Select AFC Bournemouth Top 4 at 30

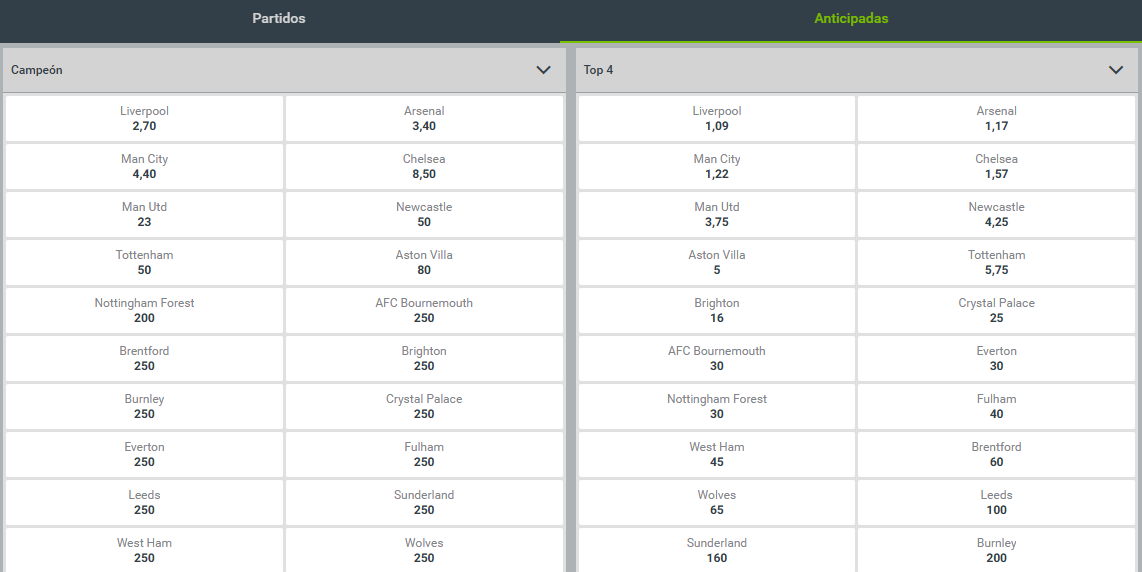click(x=717, y=359)
